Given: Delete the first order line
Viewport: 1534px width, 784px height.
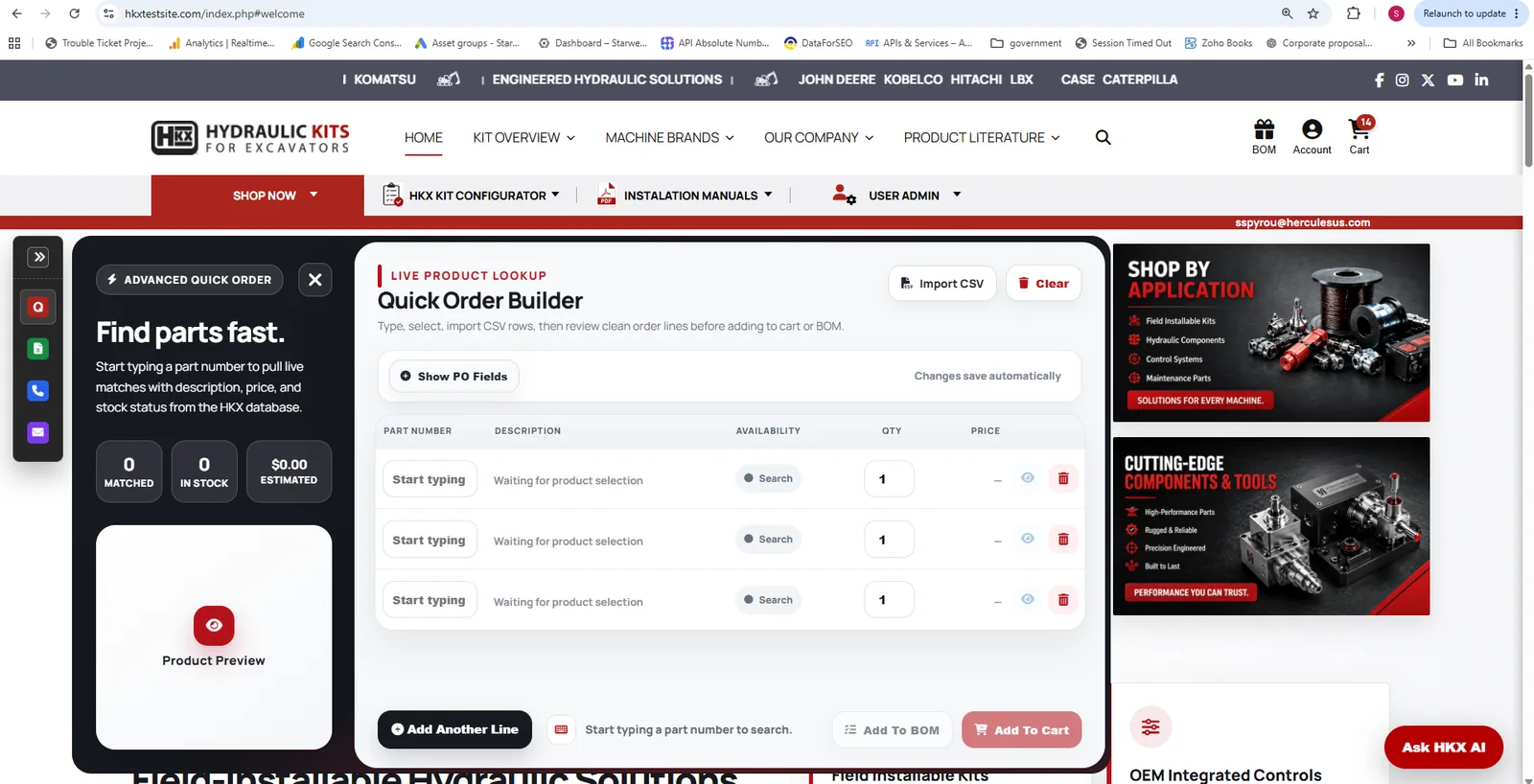Looking at the screenshot, I should click(1063, 478).
